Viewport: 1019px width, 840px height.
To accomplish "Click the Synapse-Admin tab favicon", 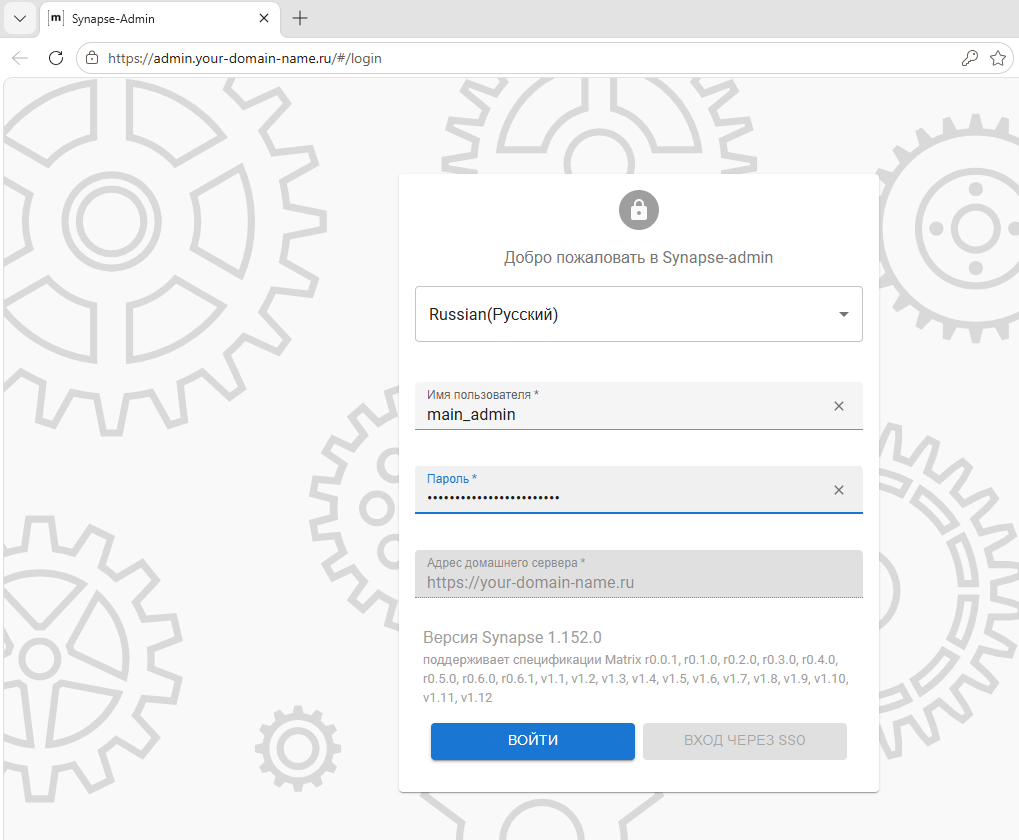I will [x=57, y=18].
